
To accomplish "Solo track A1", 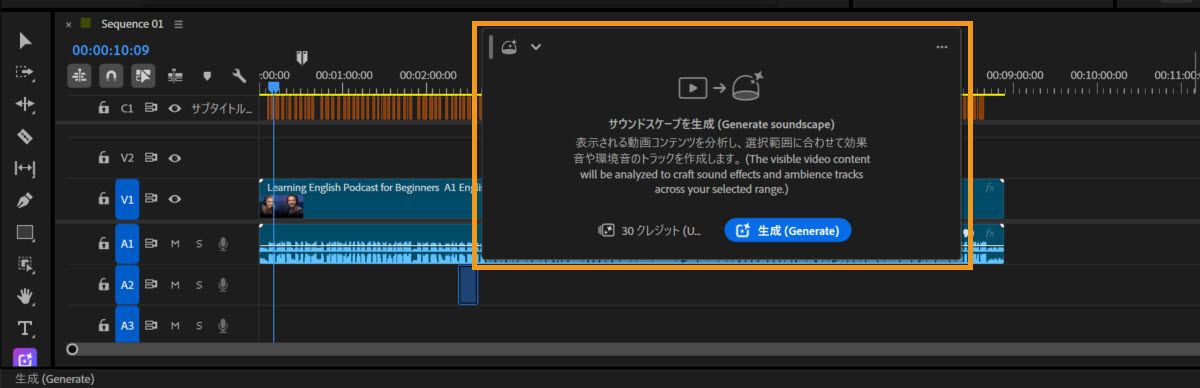I will [198, 243].
